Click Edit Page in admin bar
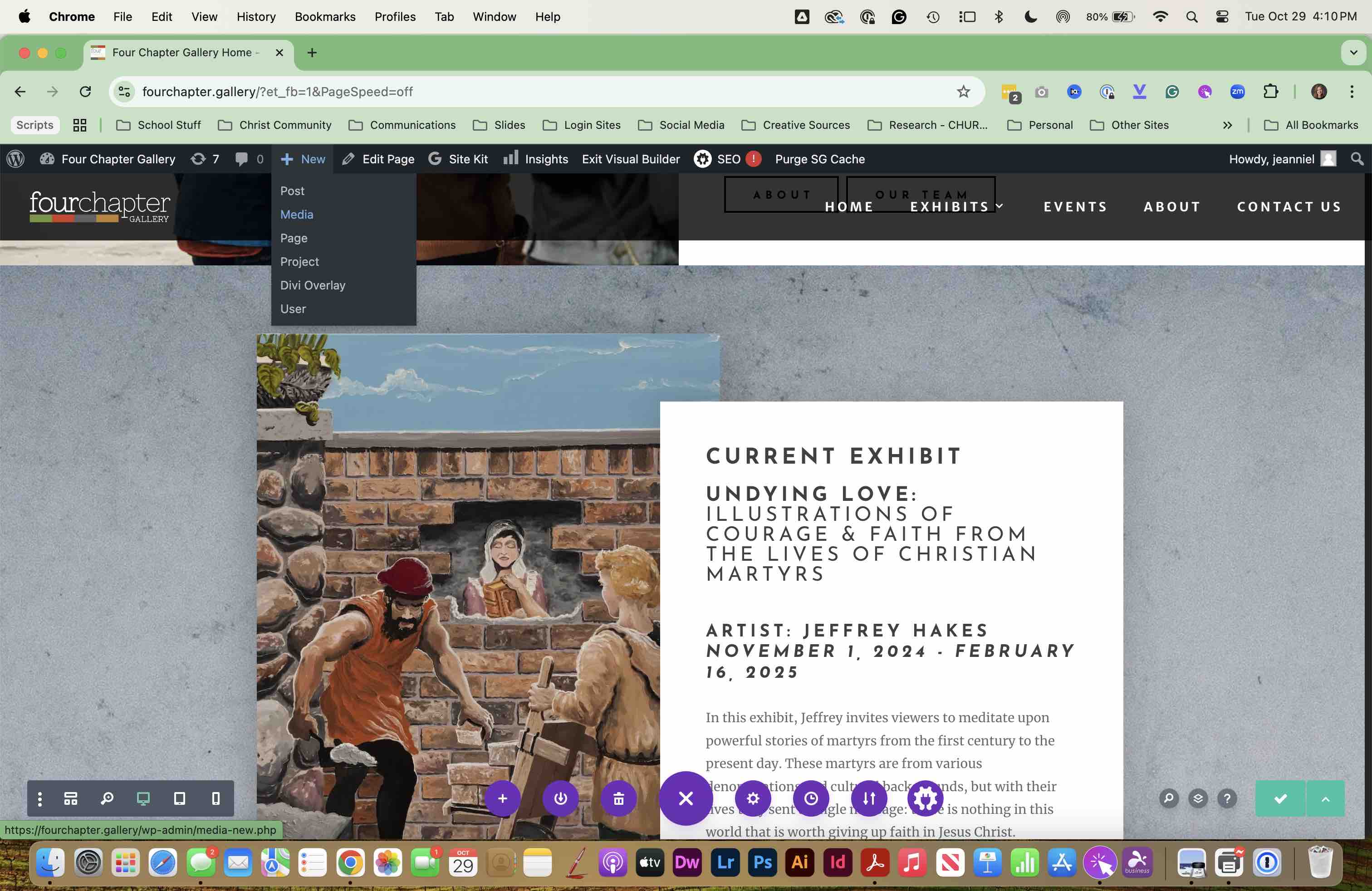This screenshot has width=1372, height=891. [x=378, y=159]
